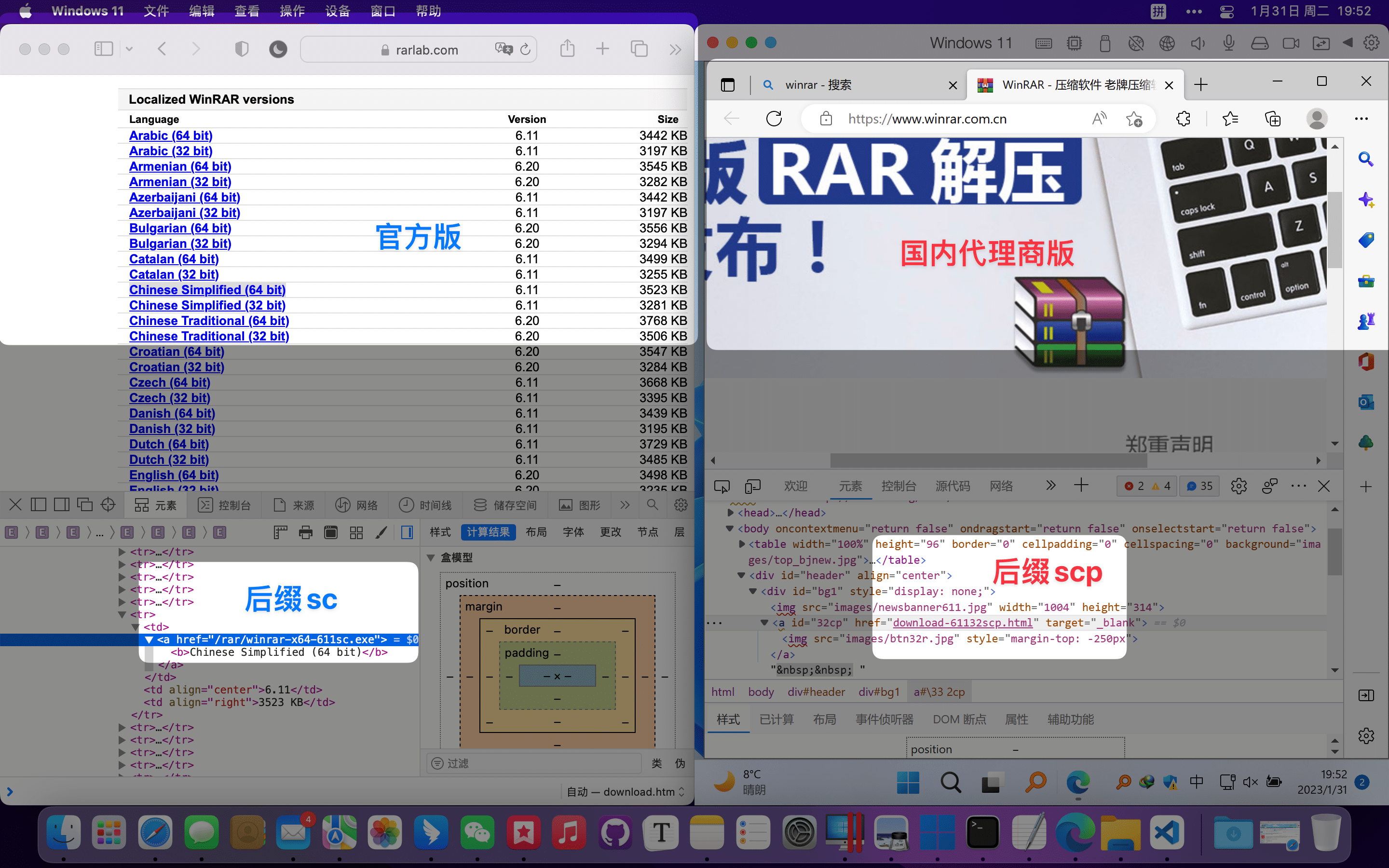Click the Edge page horizontal scrollbar
The image size is (1389, 868).
(988, 461)
